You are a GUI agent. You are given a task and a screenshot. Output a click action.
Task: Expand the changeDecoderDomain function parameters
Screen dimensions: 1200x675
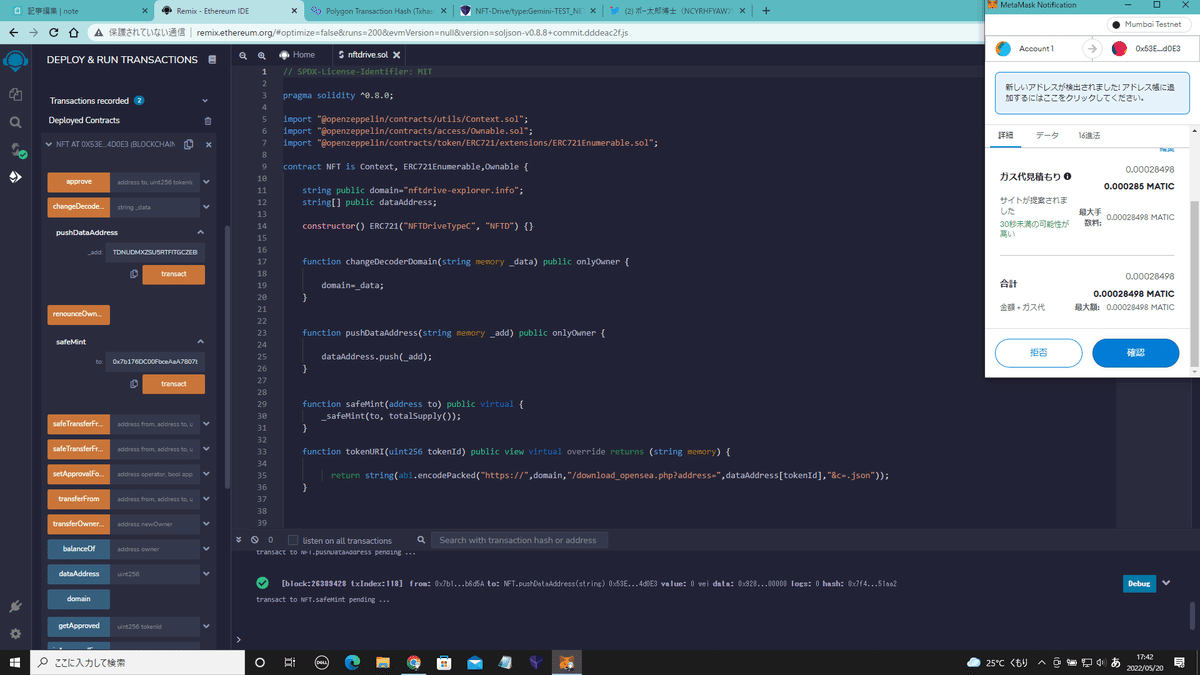coord(206,207)
